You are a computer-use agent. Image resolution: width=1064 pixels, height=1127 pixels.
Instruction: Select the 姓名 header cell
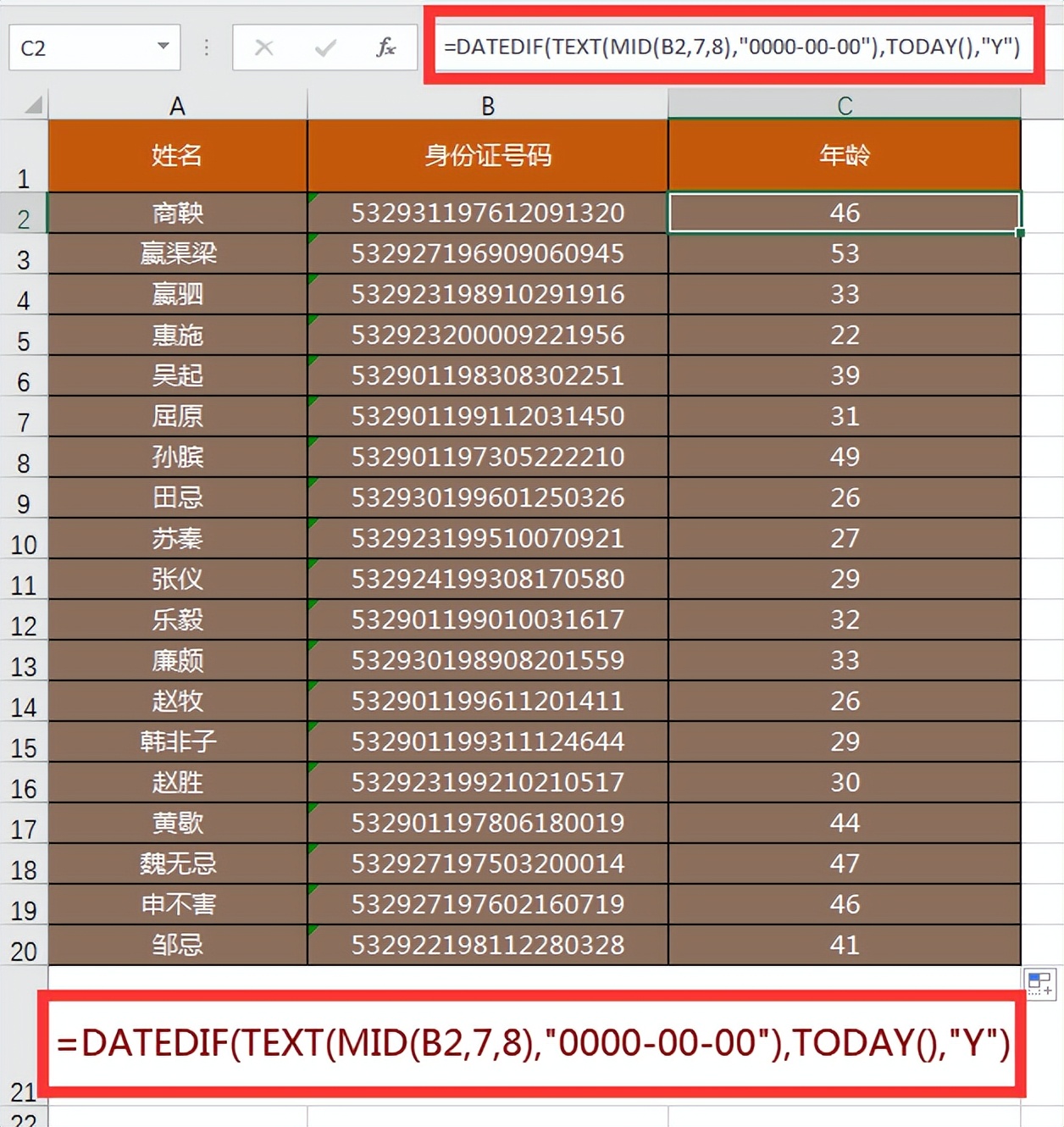click(x=177, y=155)
